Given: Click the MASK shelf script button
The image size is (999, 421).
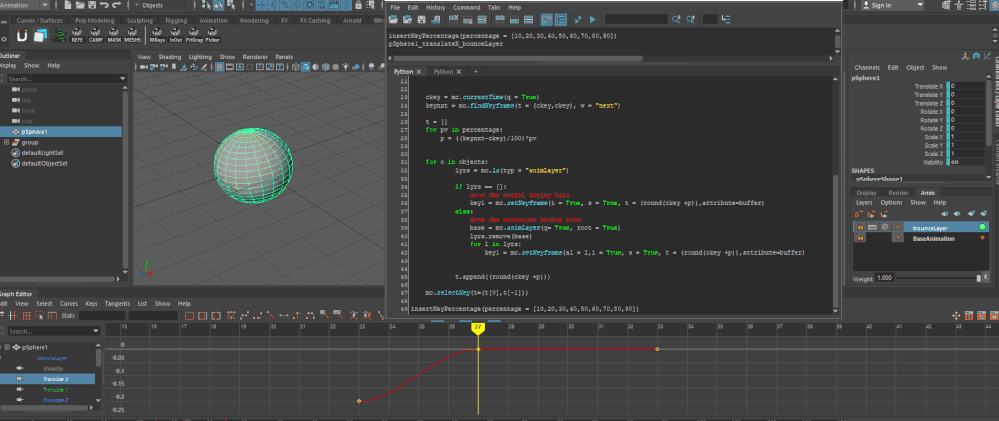Looking at the screenshot, I should pyautogui.click(x=114, y=35).
